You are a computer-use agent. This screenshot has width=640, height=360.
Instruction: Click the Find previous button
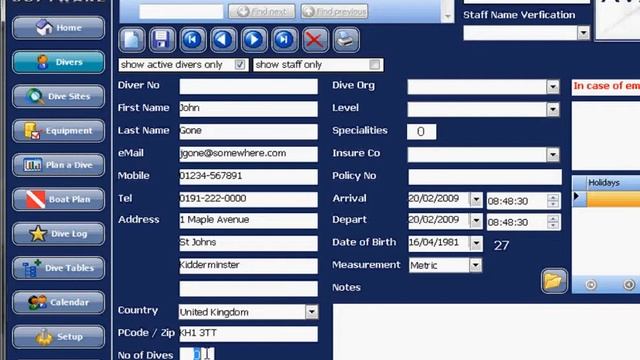click(x=334, y=11)
